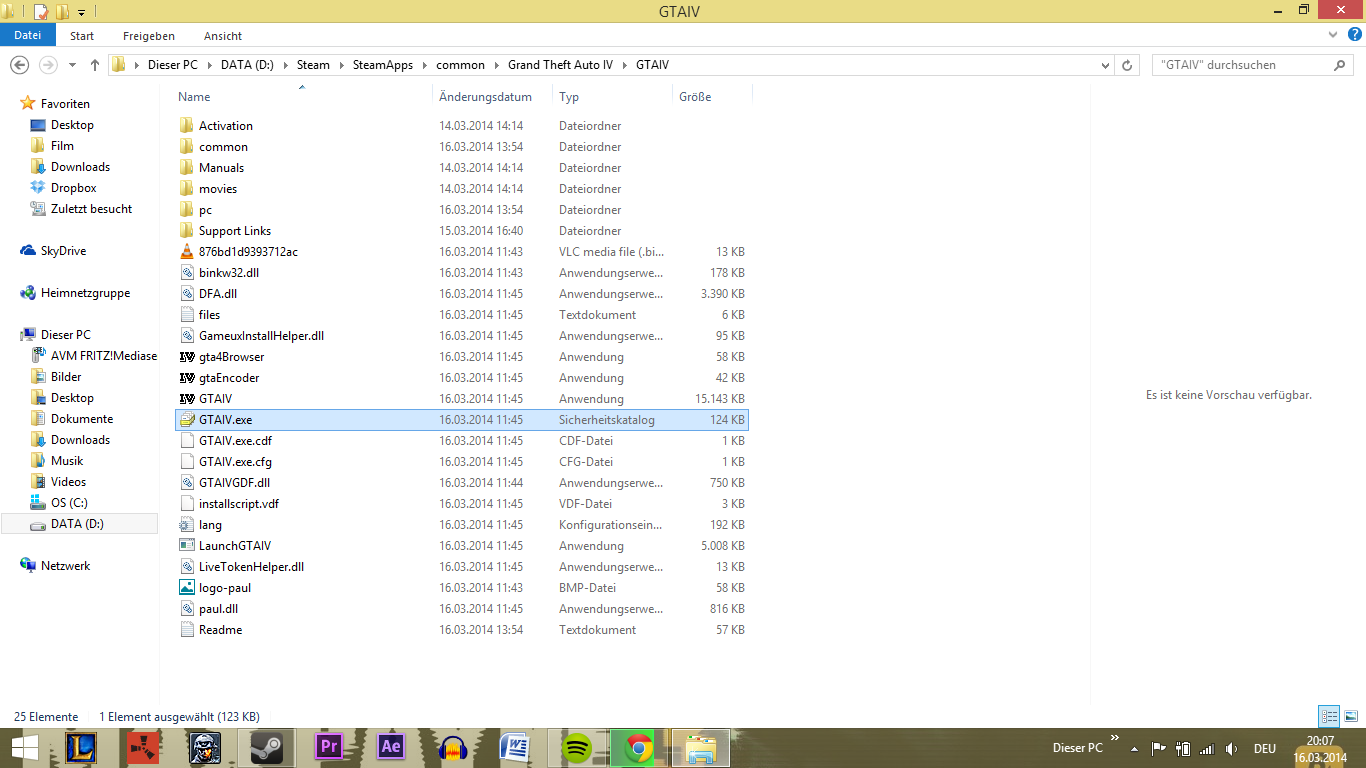The image size is (1366, 768).
Task: Select Heimnetzgruppe in navigation pane
Action: (x=85, y=293)
